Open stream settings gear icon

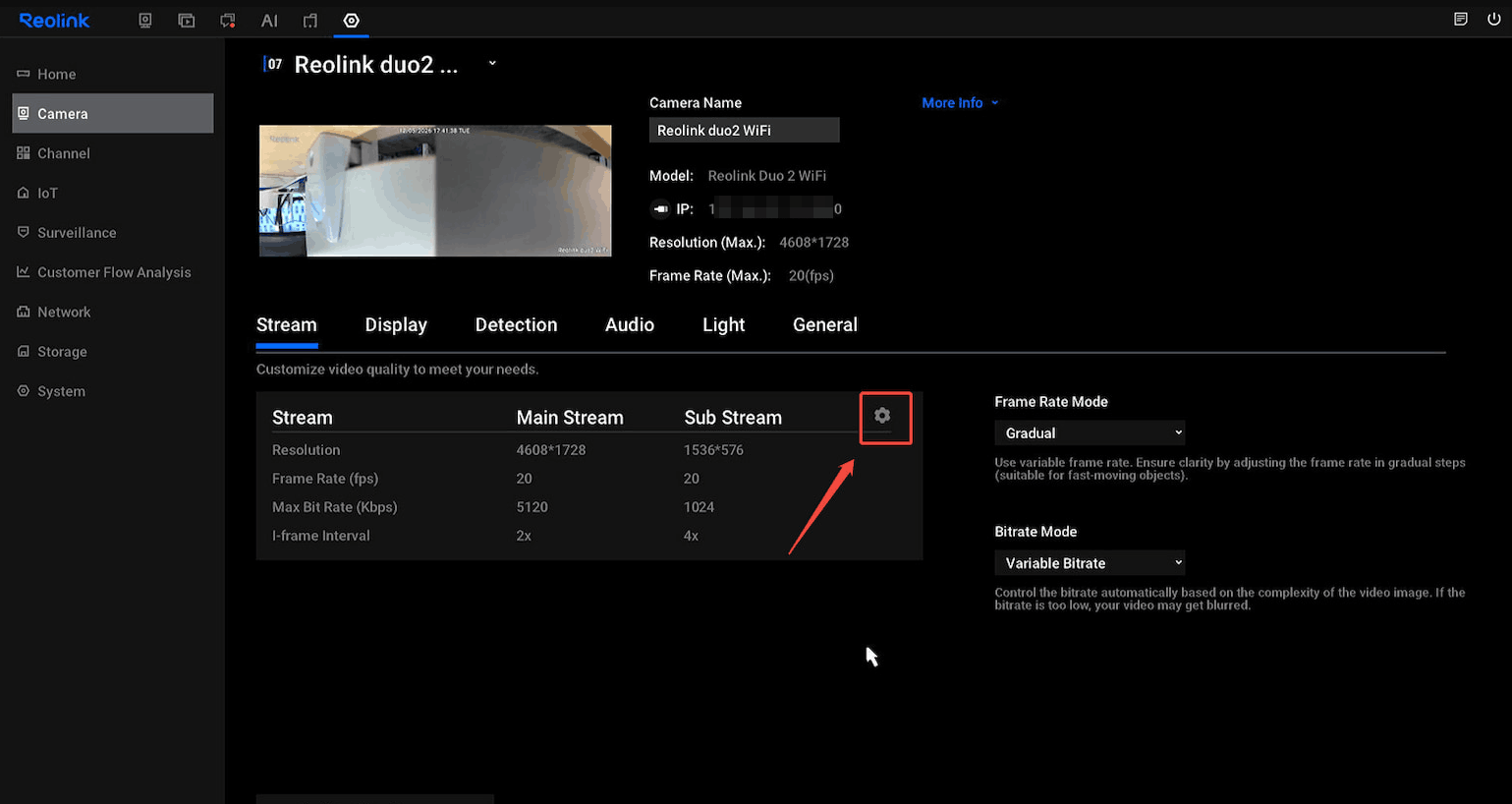tap(882, 416)
